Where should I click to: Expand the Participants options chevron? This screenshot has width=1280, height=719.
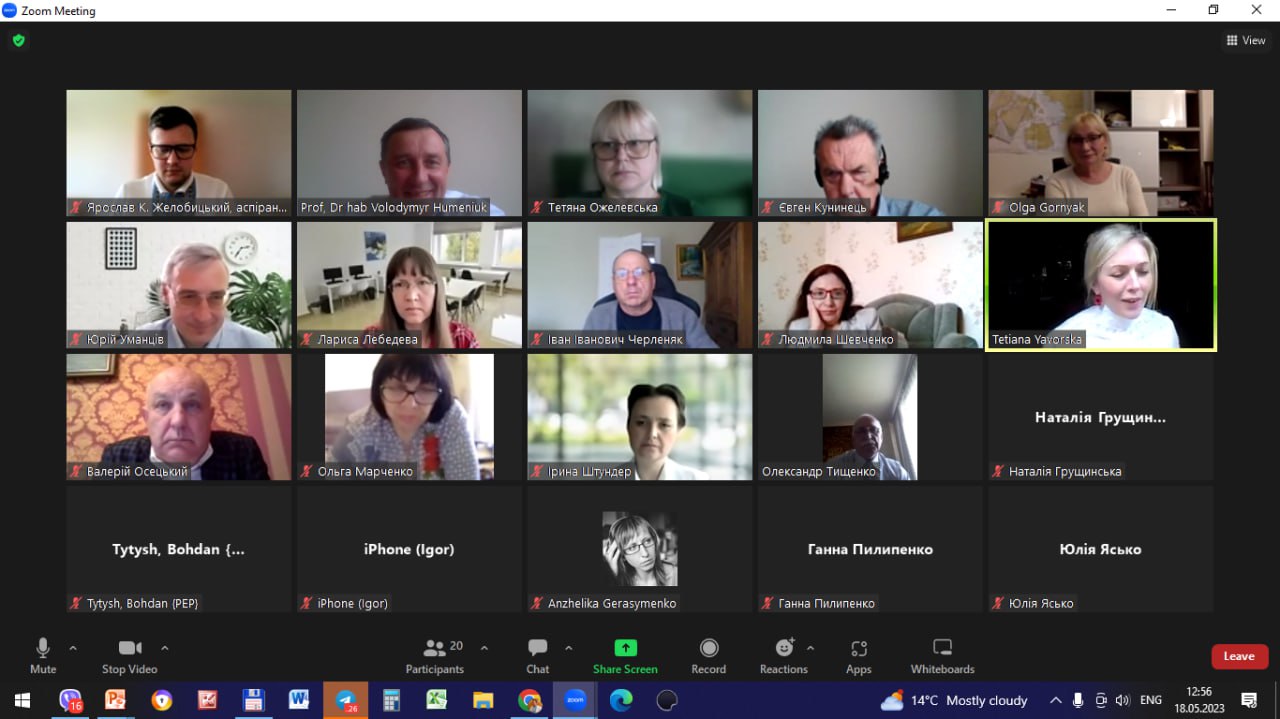pyautogui.click(x=485, y=648)
